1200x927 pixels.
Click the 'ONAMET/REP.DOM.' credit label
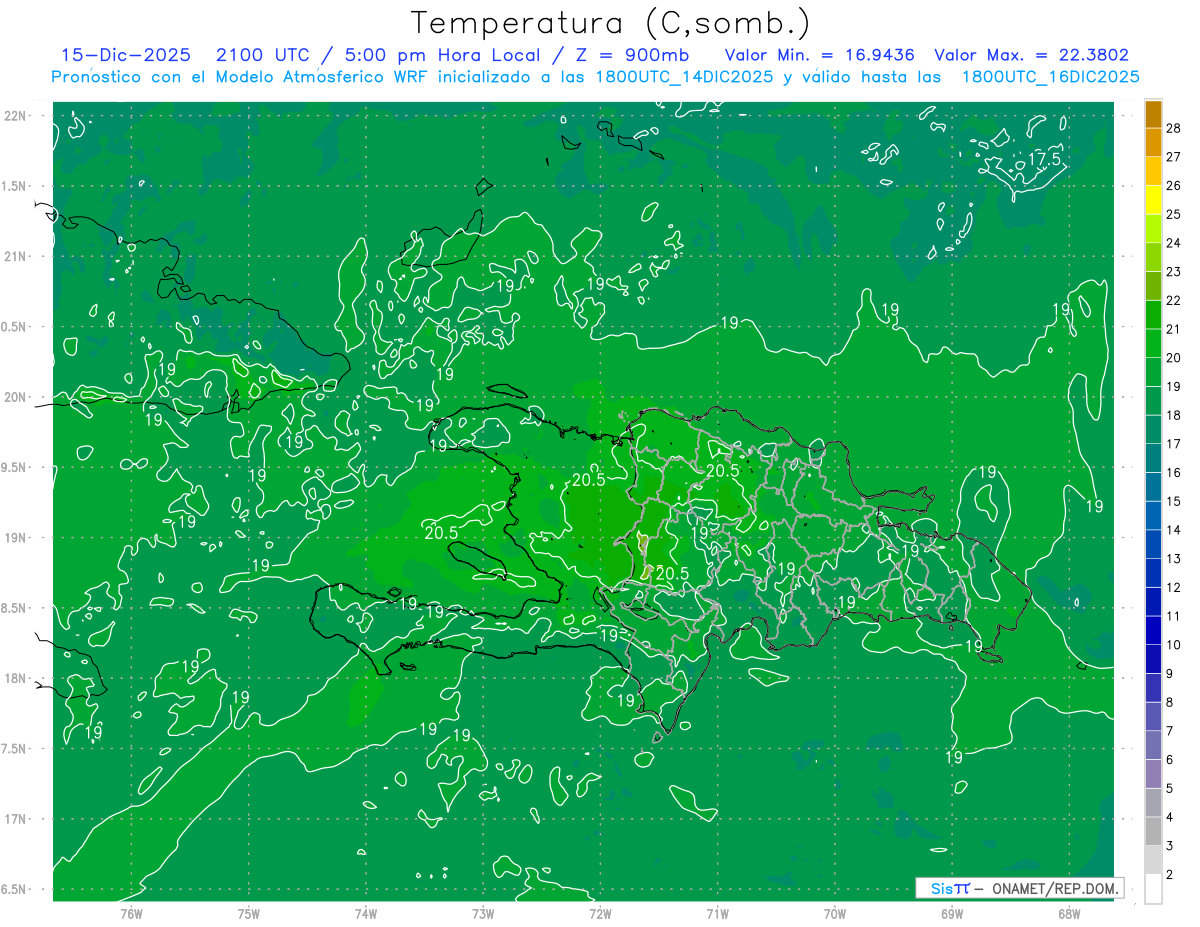1055,888
